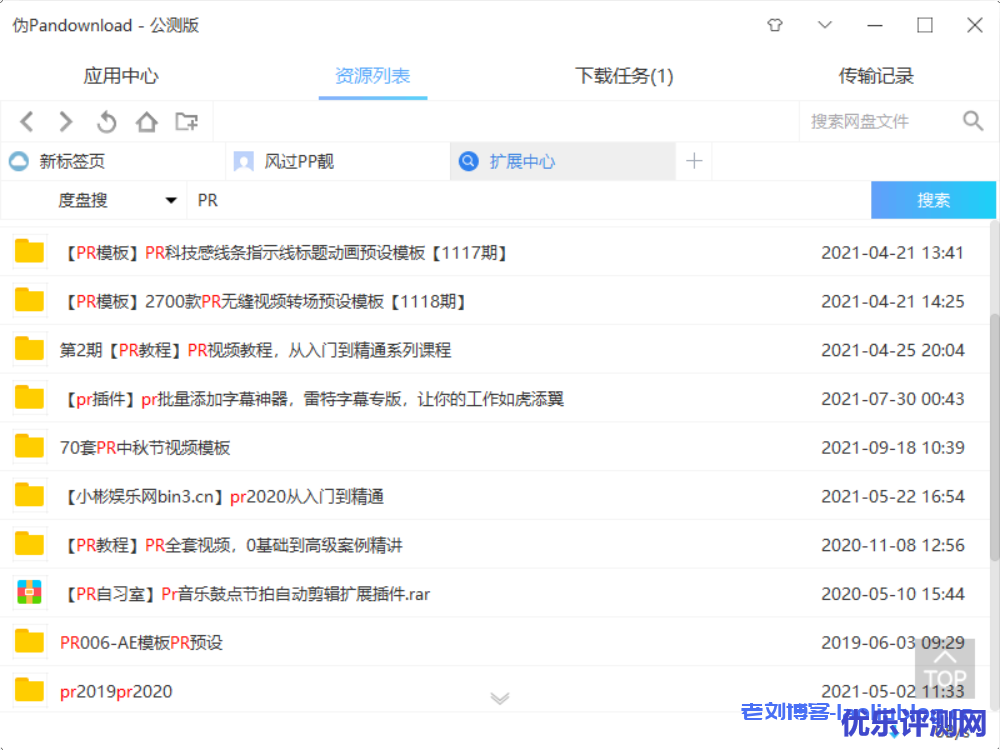This screenshot has width=1000, height=750.
Task: Select PR006-AE模板PR预设 entry
Action: coord(142,643)
